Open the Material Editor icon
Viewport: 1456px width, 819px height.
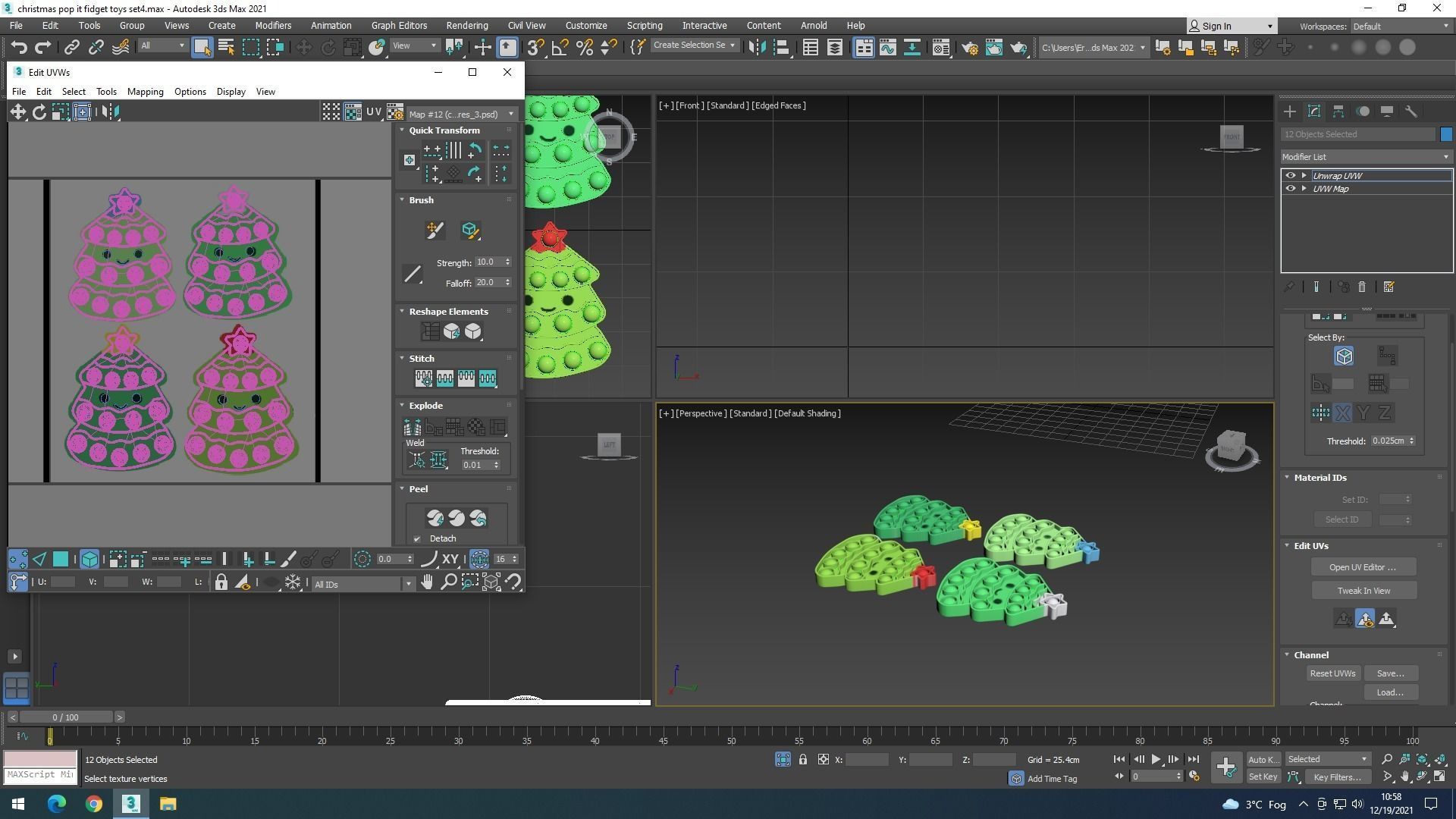(x=940, y=47)
